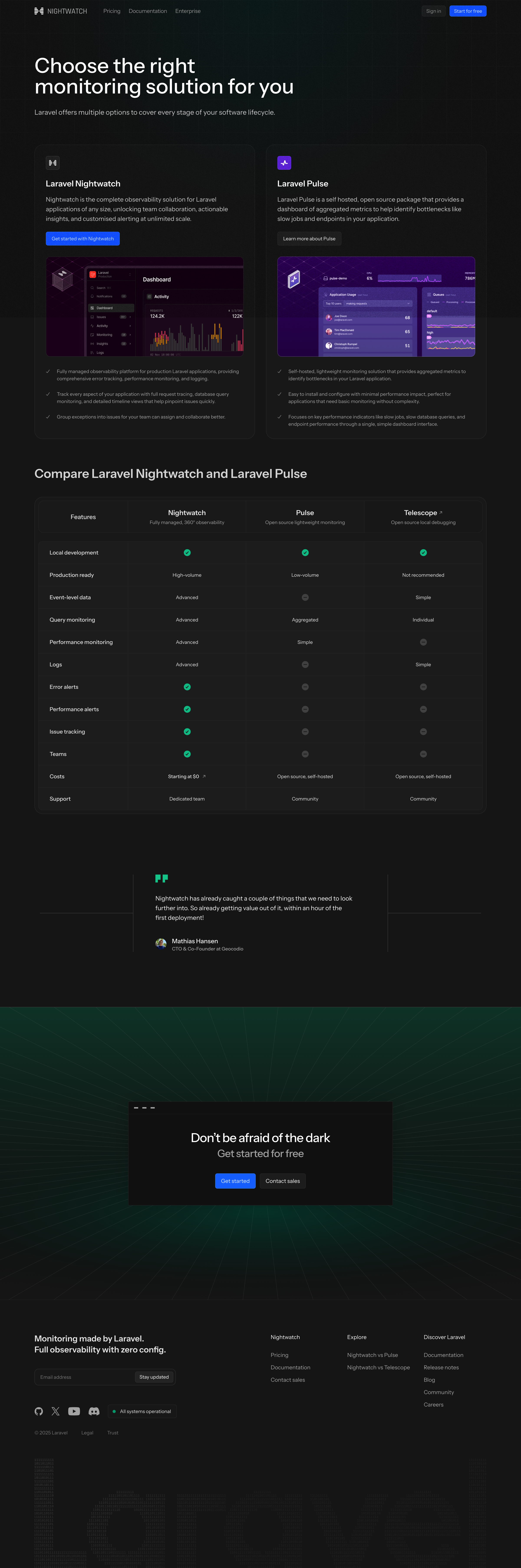Click Telescope green check for Local development
Image resolution: width=521 pixels, height=1568 pixels.
(x=424, y=553)
